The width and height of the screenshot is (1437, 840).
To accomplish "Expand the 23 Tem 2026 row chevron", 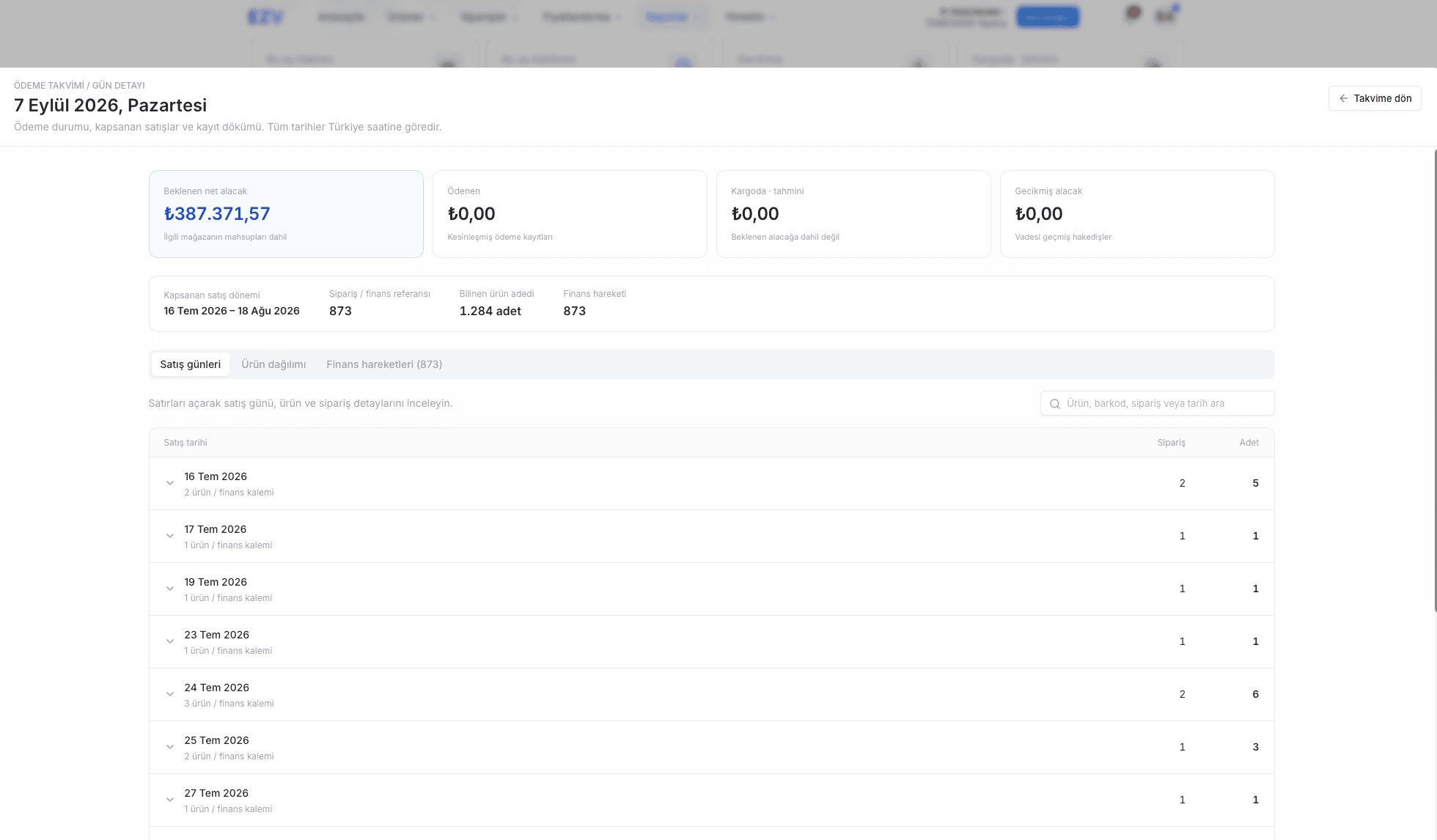I will pyautogui.click(x=170, y=642).
